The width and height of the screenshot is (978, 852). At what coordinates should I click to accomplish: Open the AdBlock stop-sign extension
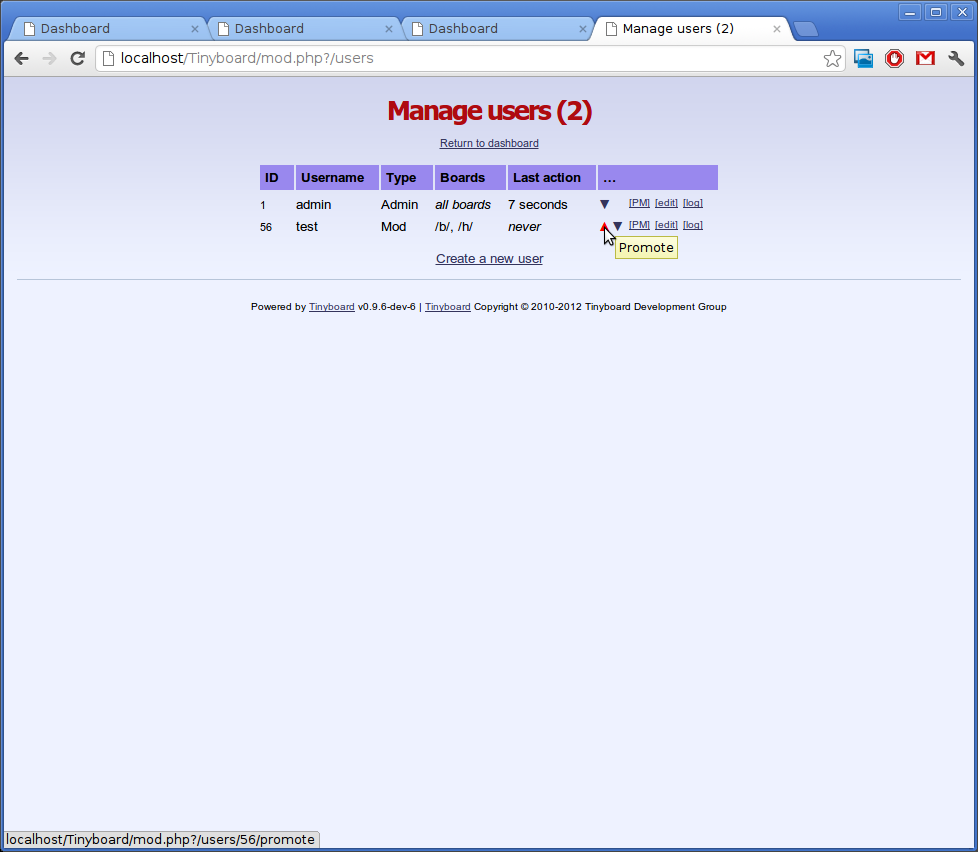[x=894, y=59]
